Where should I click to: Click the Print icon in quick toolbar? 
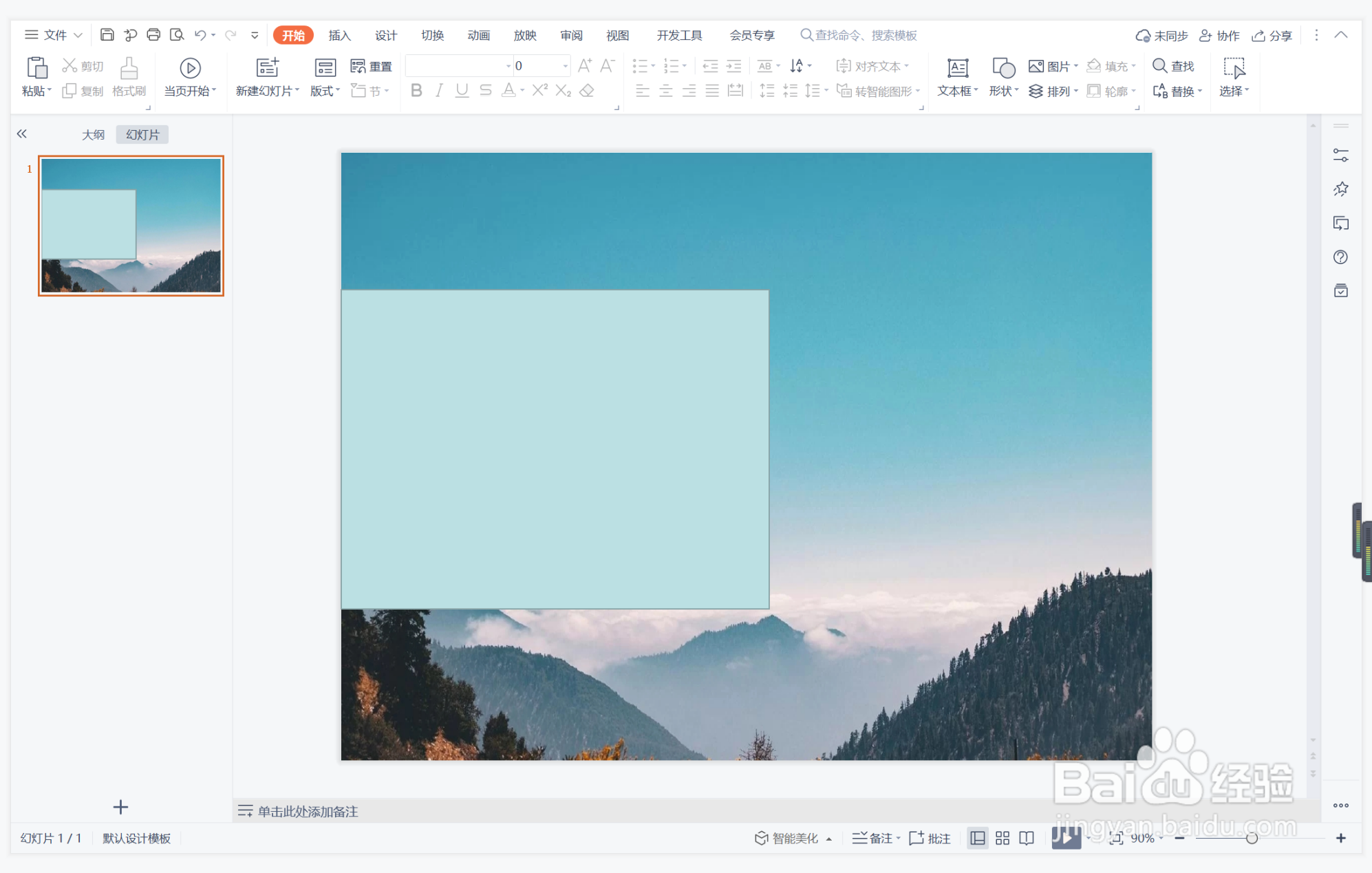pos(153,35)
